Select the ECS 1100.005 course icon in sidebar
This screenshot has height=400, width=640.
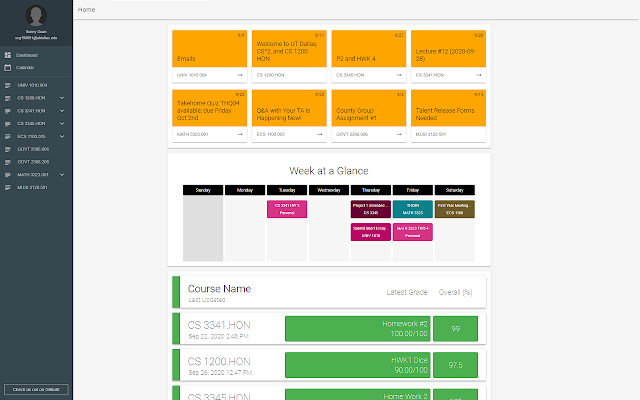click(7, 137)
